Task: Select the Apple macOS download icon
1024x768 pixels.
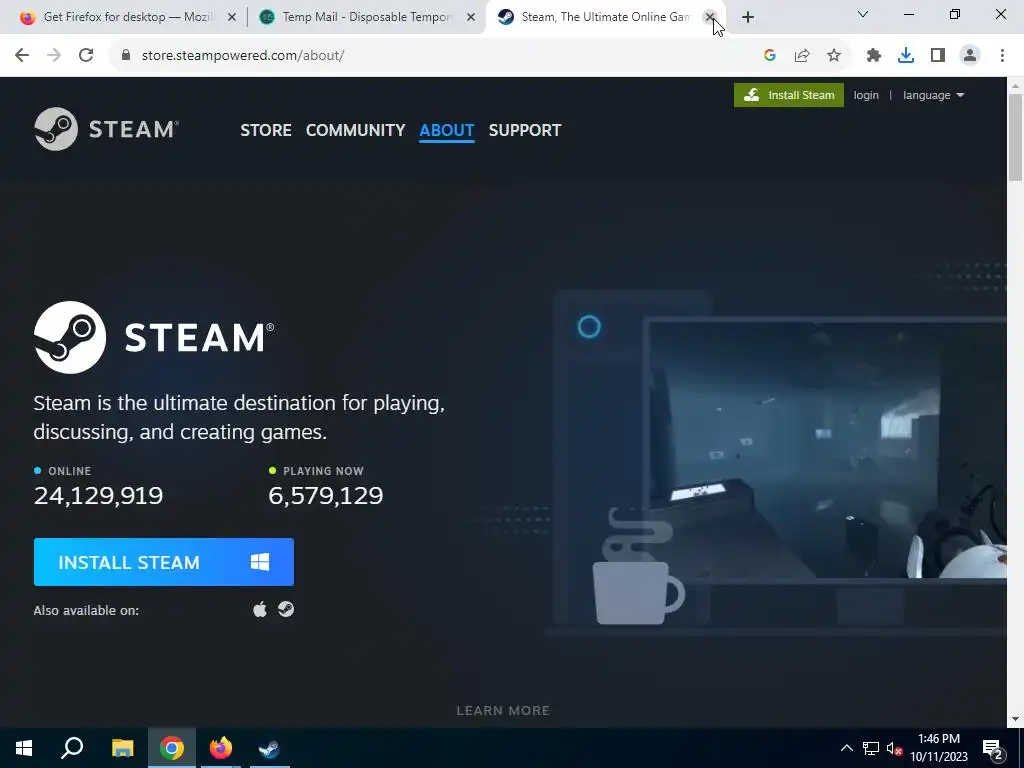Action: point(260,609)
